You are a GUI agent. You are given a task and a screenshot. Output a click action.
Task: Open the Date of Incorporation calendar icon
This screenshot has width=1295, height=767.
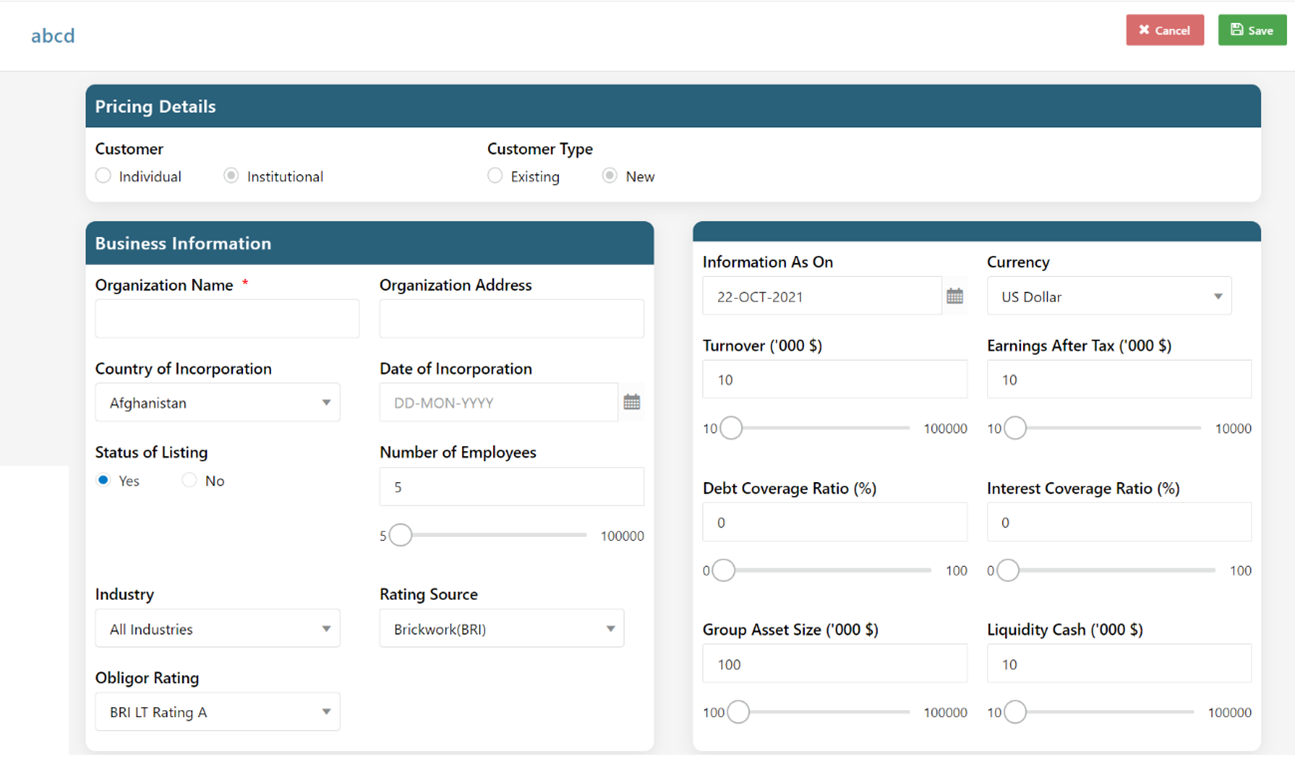click(x=632, y=402)
